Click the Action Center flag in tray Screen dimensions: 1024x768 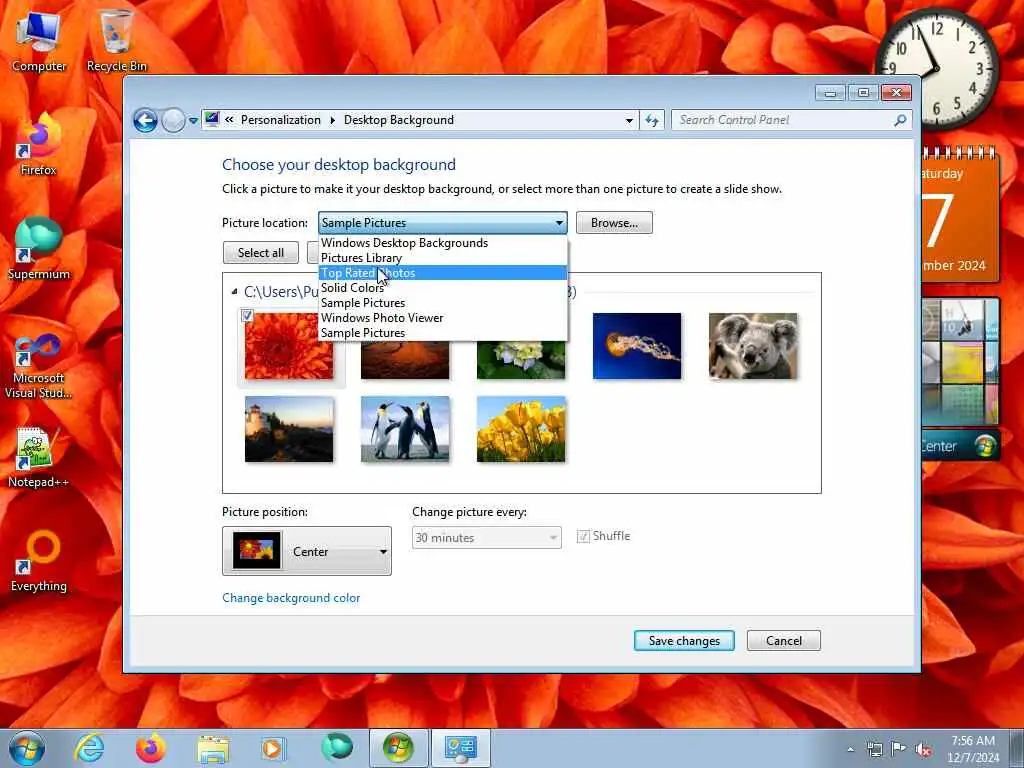click(x=899, y=749)
